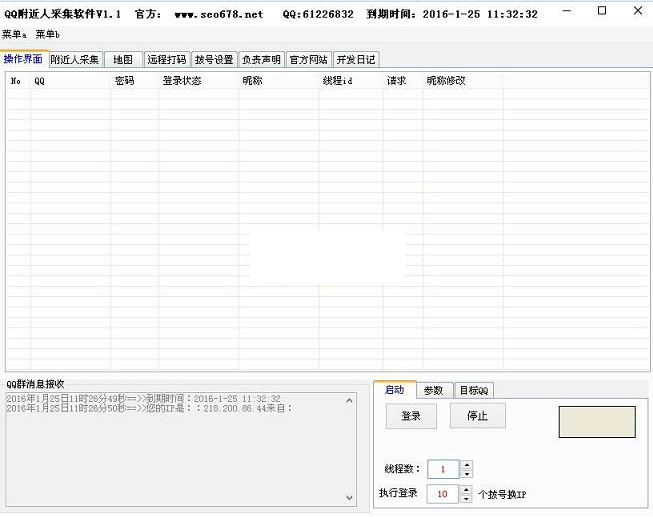This screenshot has height=517, width=653.
Task: Increase 线程数 with the up arrow
Action: pos(466,464)
